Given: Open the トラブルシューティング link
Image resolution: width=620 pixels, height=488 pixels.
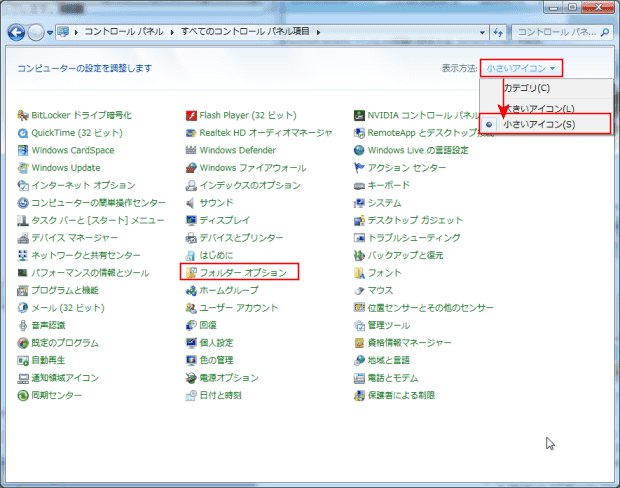Looking at the screenshot, I should (x=414, y=238).
